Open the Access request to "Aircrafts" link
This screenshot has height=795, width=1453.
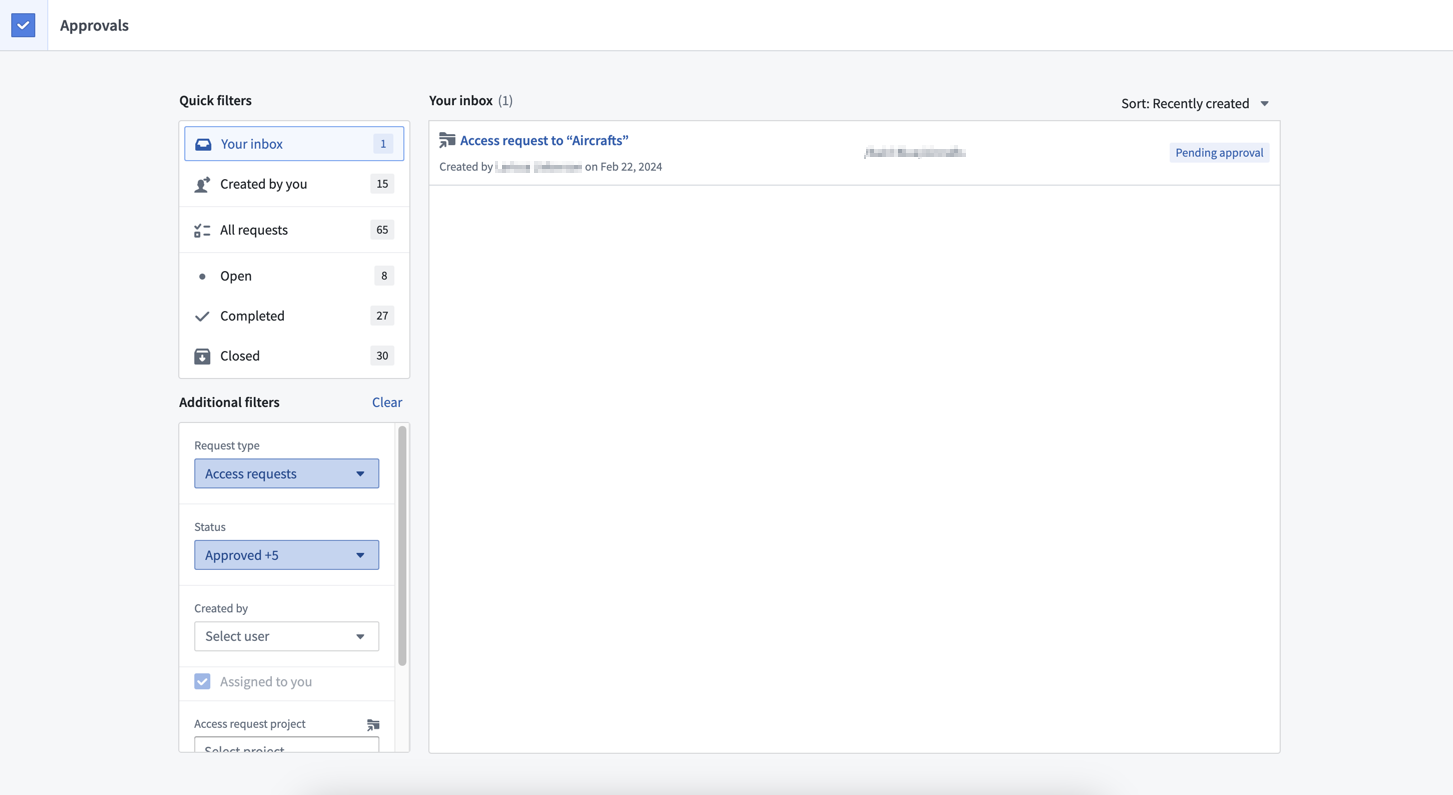[544, 141]
